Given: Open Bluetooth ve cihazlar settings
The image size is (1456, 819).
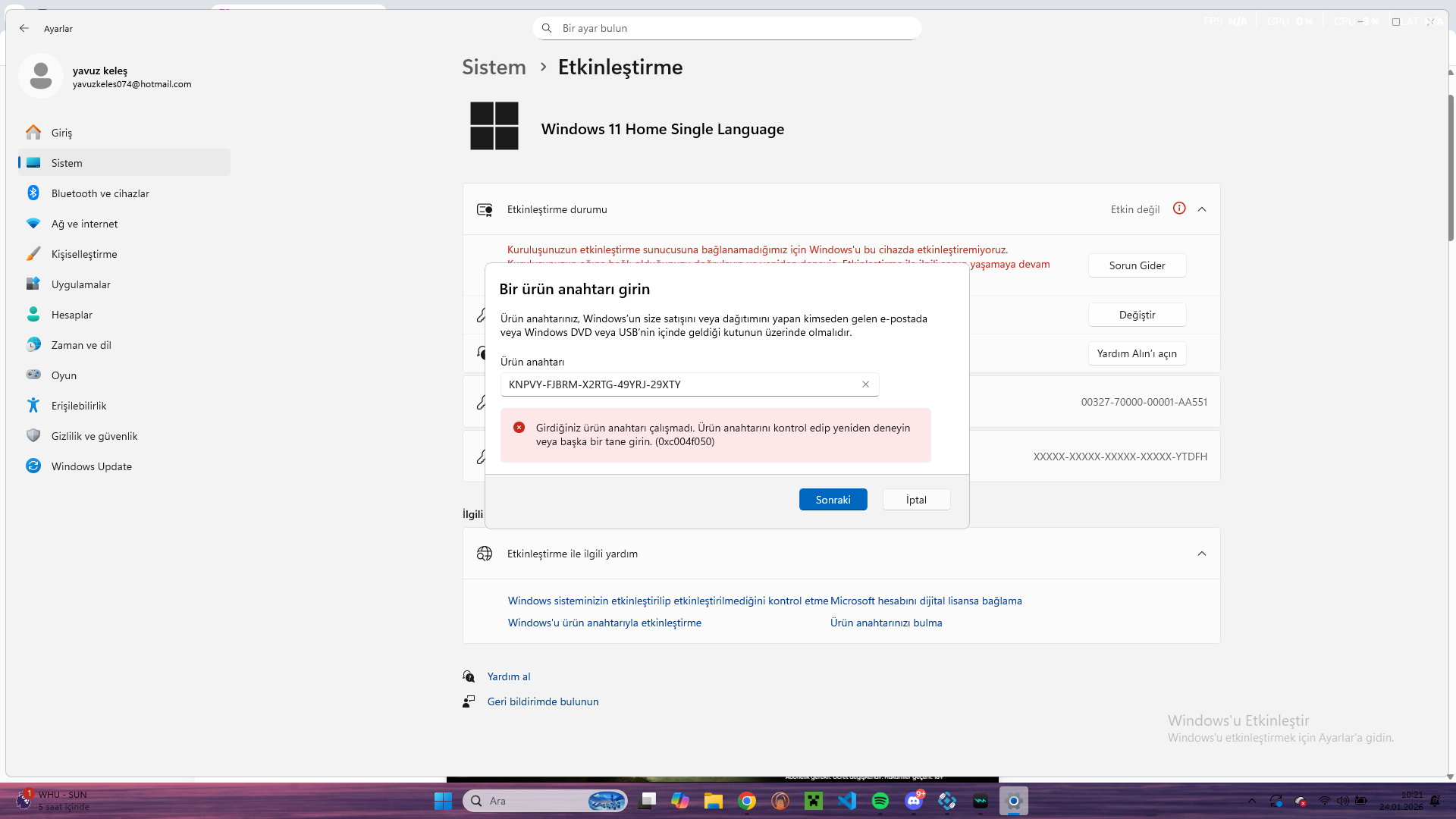Looking at the screenshot, I should point(124,193).
